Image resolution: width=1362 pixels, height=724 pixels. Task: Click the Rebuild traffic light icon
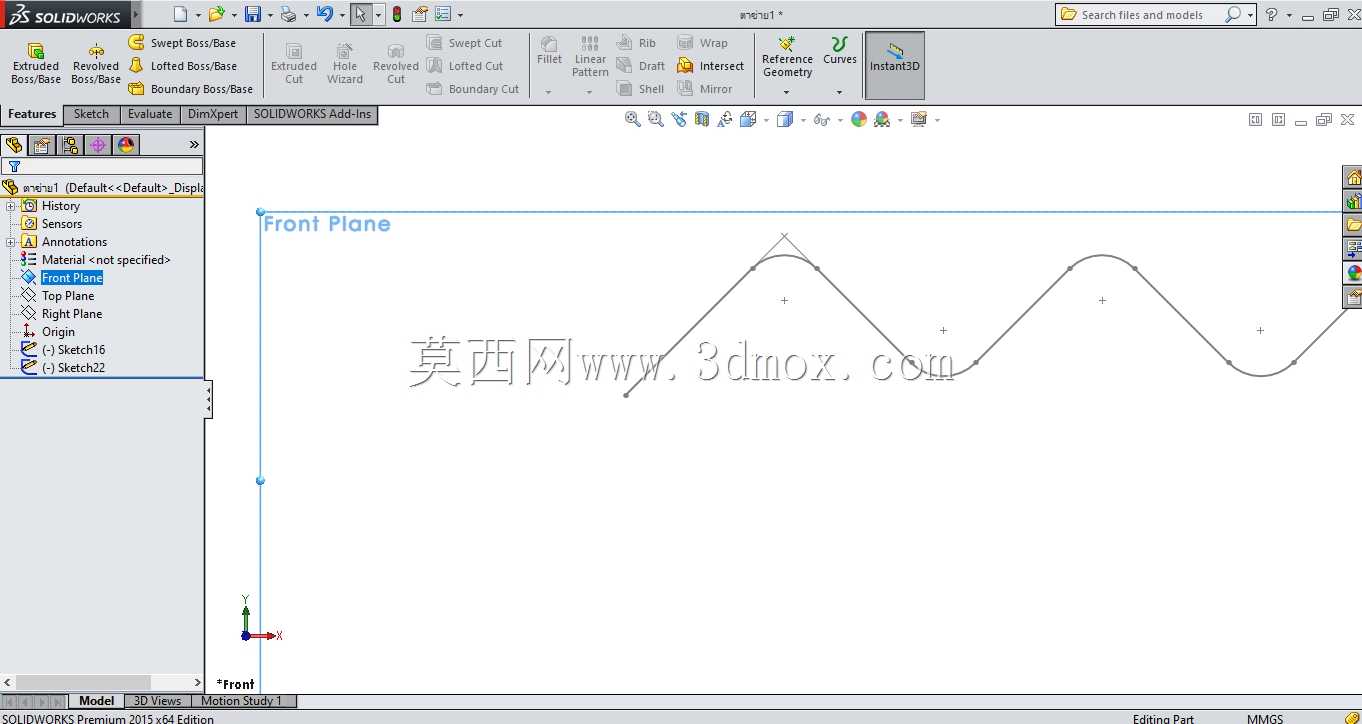pyautogui.click(x=397, y=14)
